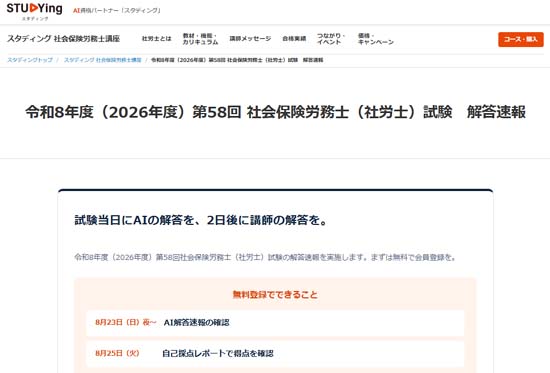Go to スタディング 社会保険労務士講座 breadcrumb
The height and width of the screenshot is (373, 550).
click(102, 60)
